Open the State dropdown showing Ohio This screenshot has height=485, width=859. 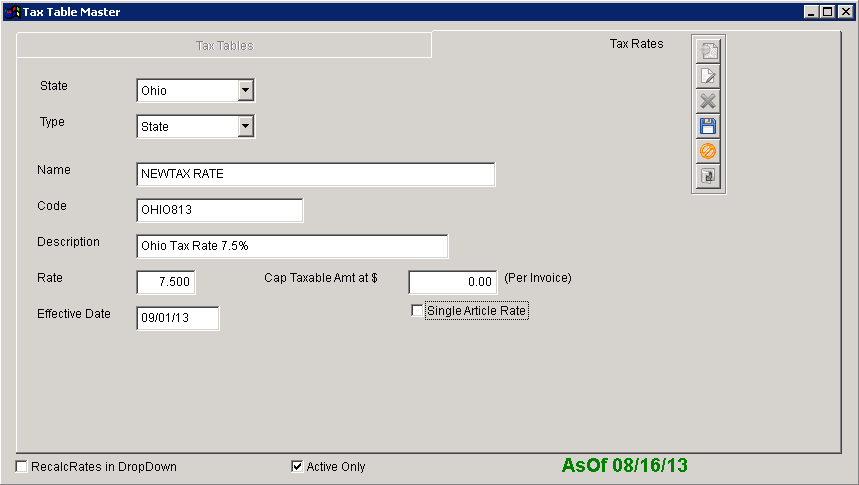click(245, 91)
